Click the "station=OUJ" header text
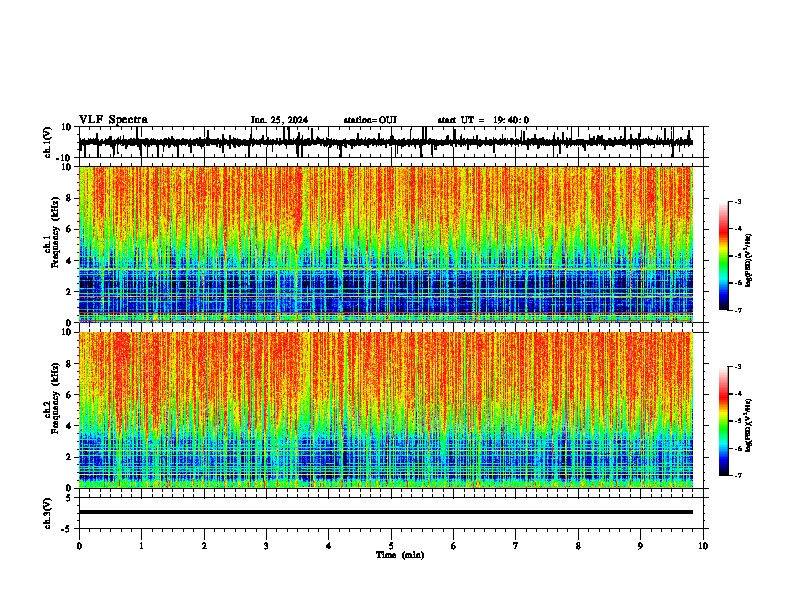 [x=370, y=120]
